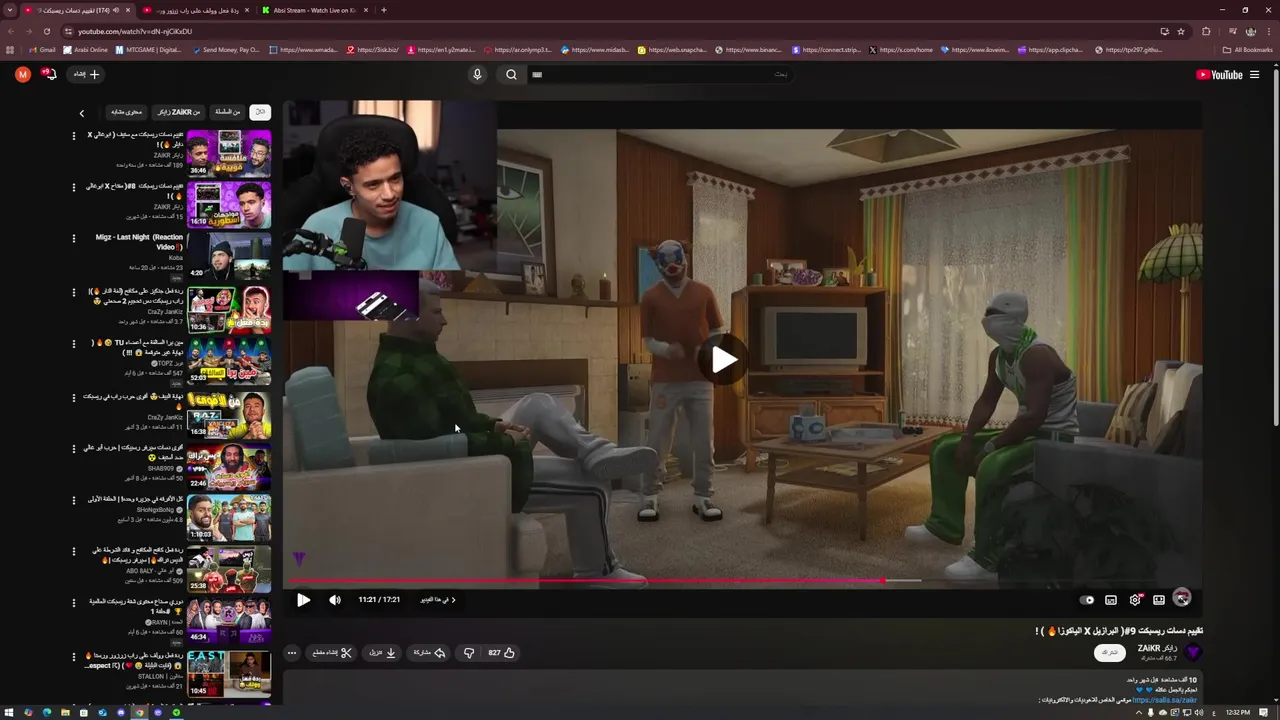Open the salla.sa/zaikr description link
The width and height of the screenshot is (1280, 720).
1165,700
